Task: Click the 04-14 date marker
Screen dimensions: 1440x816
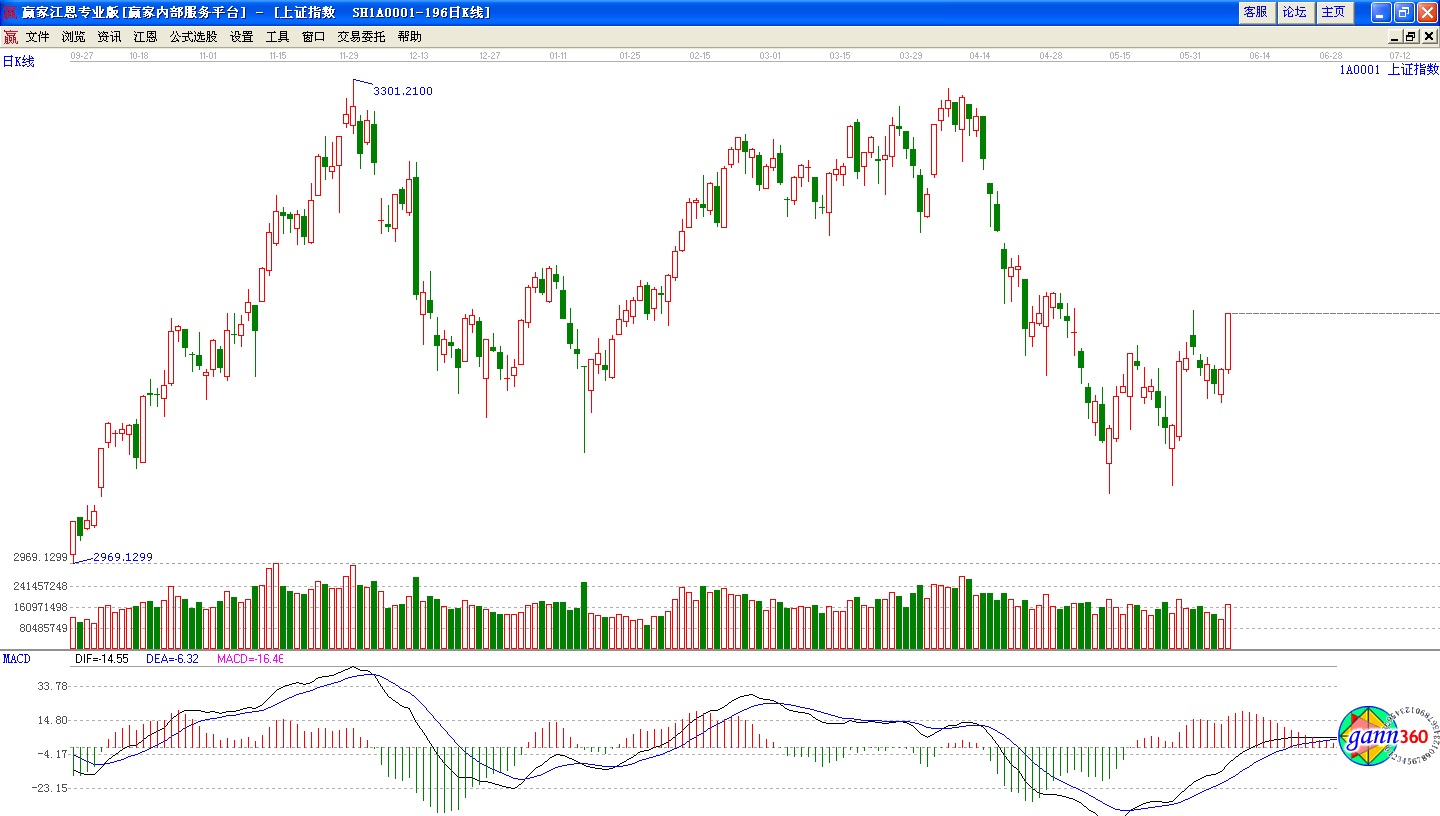Action: pyautogui.click(x=980, y=56)
